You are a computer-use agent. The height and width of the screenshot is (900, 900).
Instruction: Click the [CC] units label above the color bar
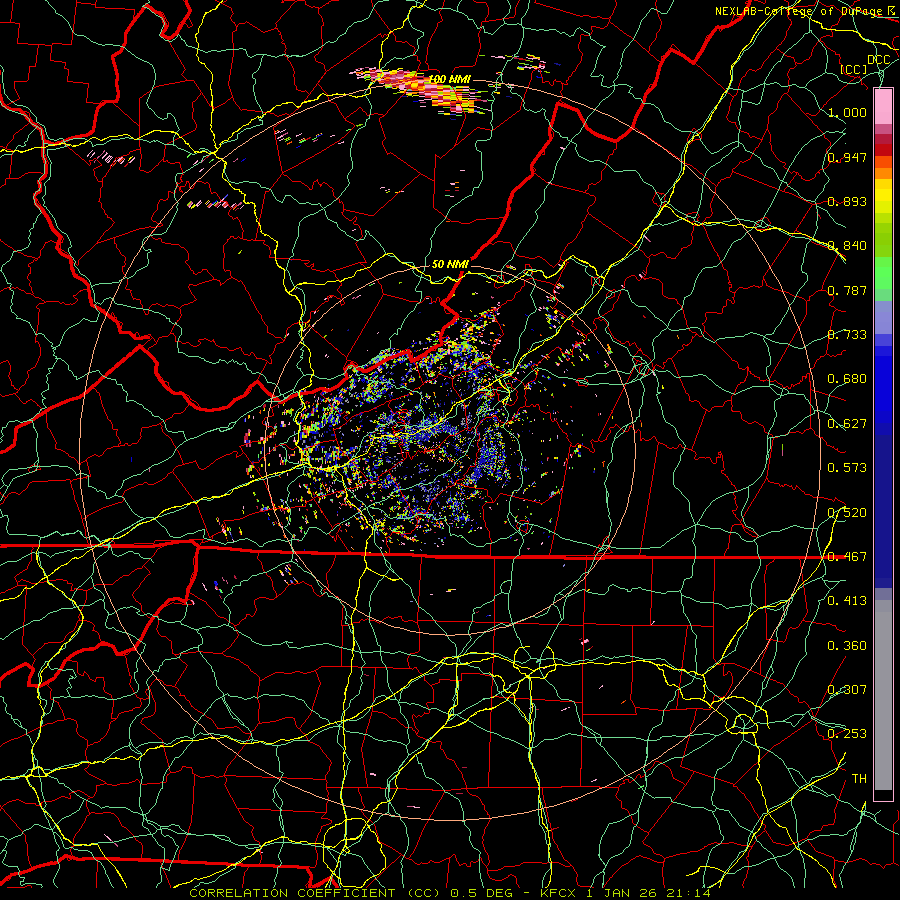(x=854, y=69)
